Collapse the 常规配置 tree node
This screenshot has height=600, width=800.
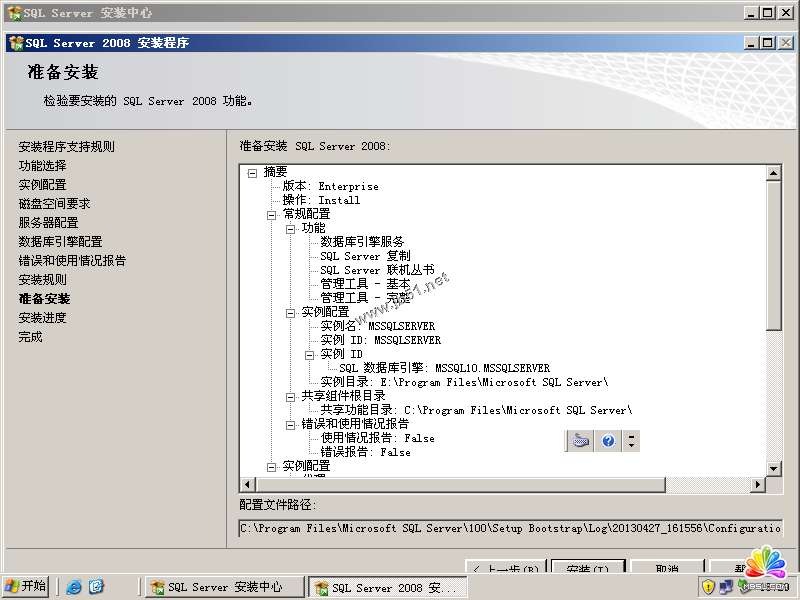point(271,214)
